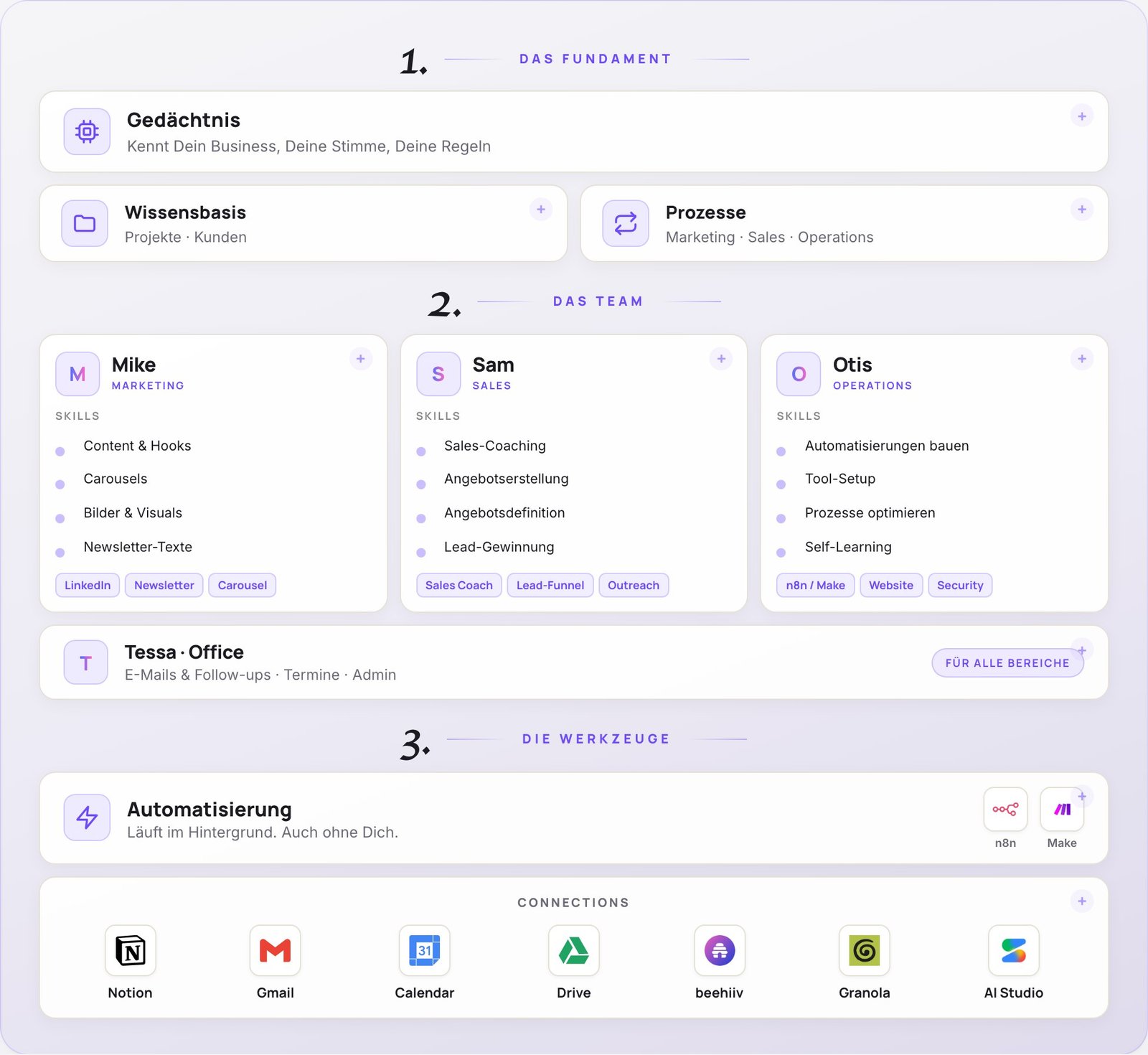The width and height of the screenshot is (1148, 1055).
Task: Select the Sales Coach tag
Action: coord(459,585)
